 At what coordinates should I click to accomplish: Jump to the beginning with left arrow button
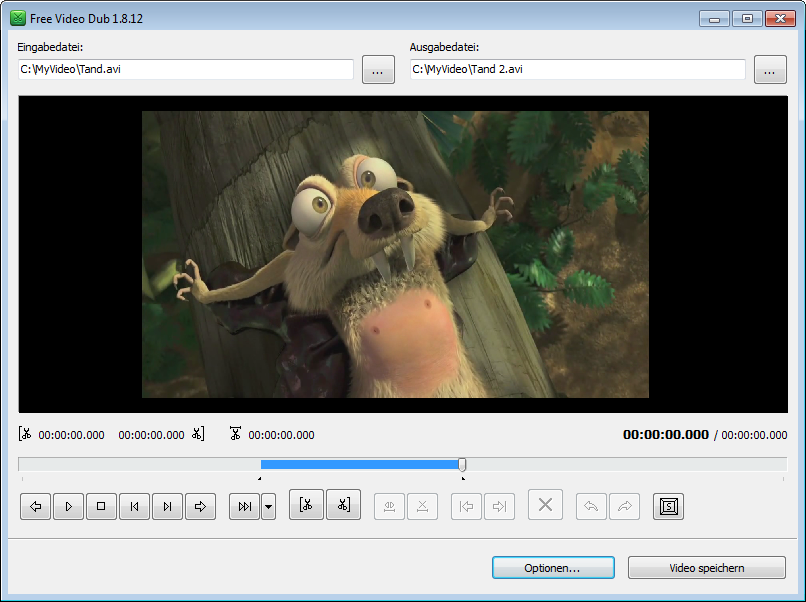coord(36,507)
